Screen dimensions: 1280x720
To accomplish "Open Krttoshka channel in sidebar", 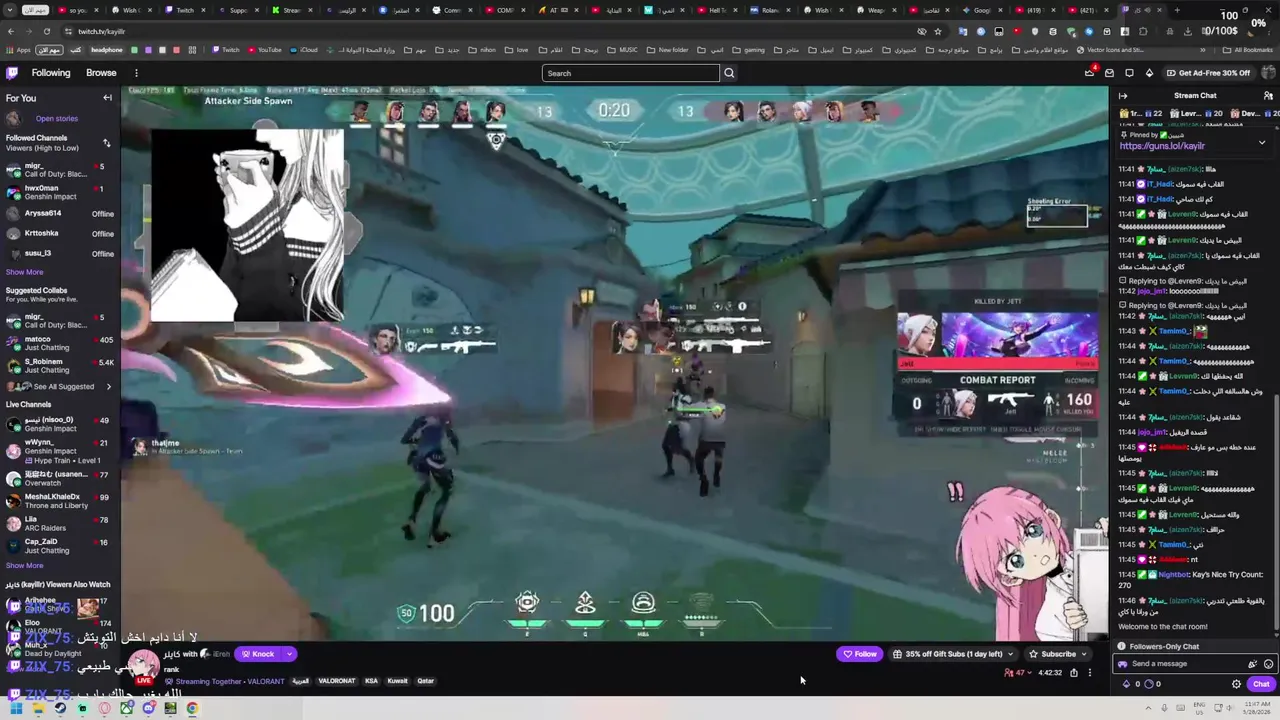I will click(x=60, y=233).
